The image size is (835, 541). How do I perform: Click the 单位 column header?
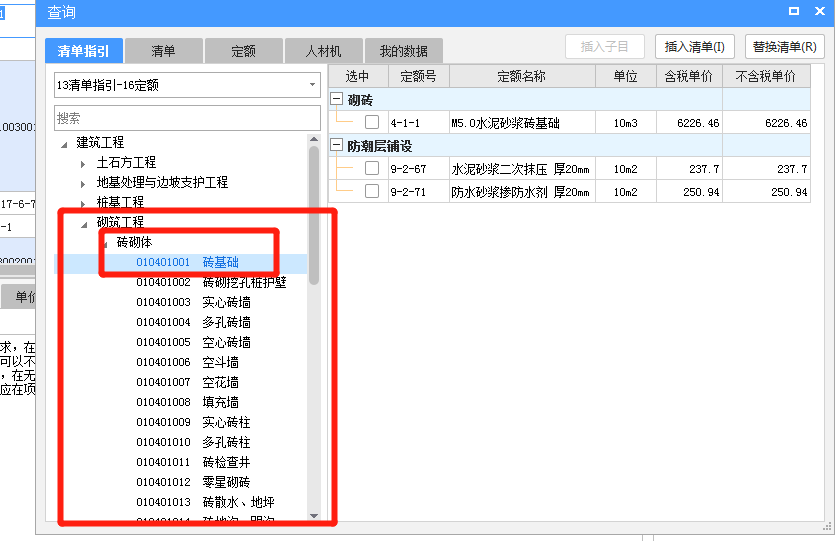[x=626, y=76]
